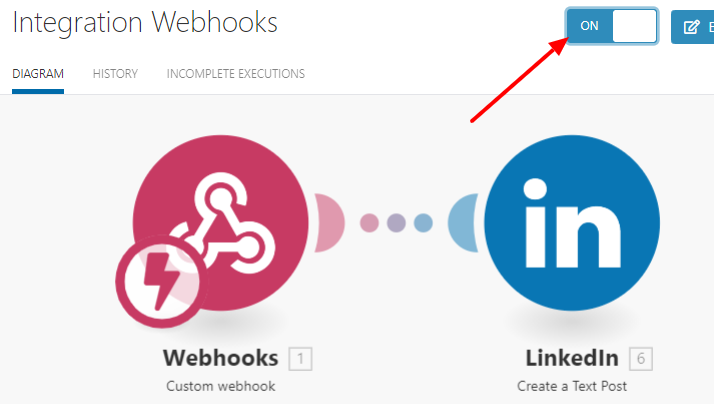Open the LinkedIn module circle icon
This screenshot has width=714, height=404.
coord(572,223)
